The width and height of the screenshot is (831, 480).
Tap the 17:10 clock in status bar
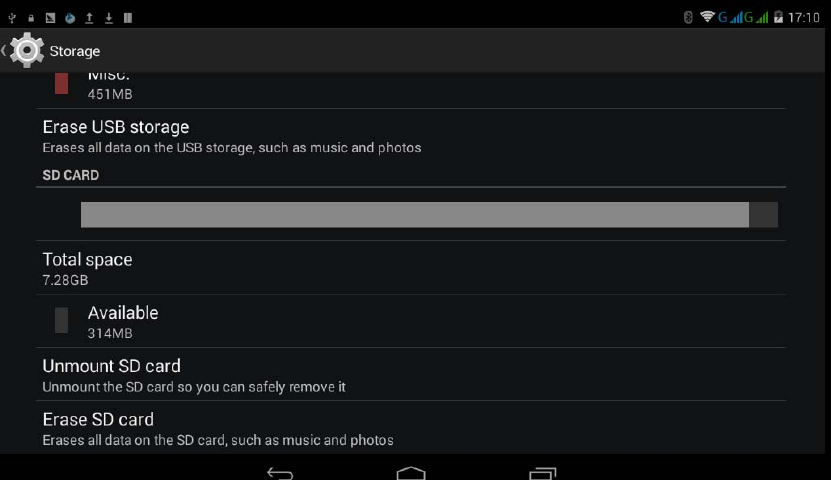click(x=803, y=17)
